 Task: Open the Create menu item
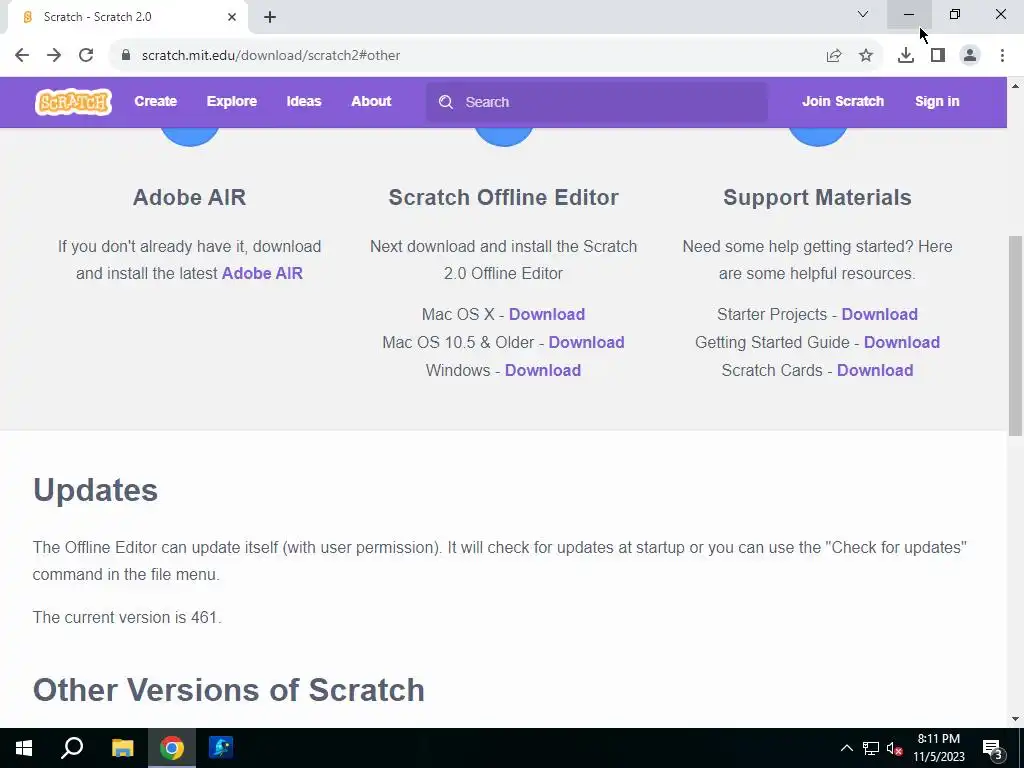[155, 101]
